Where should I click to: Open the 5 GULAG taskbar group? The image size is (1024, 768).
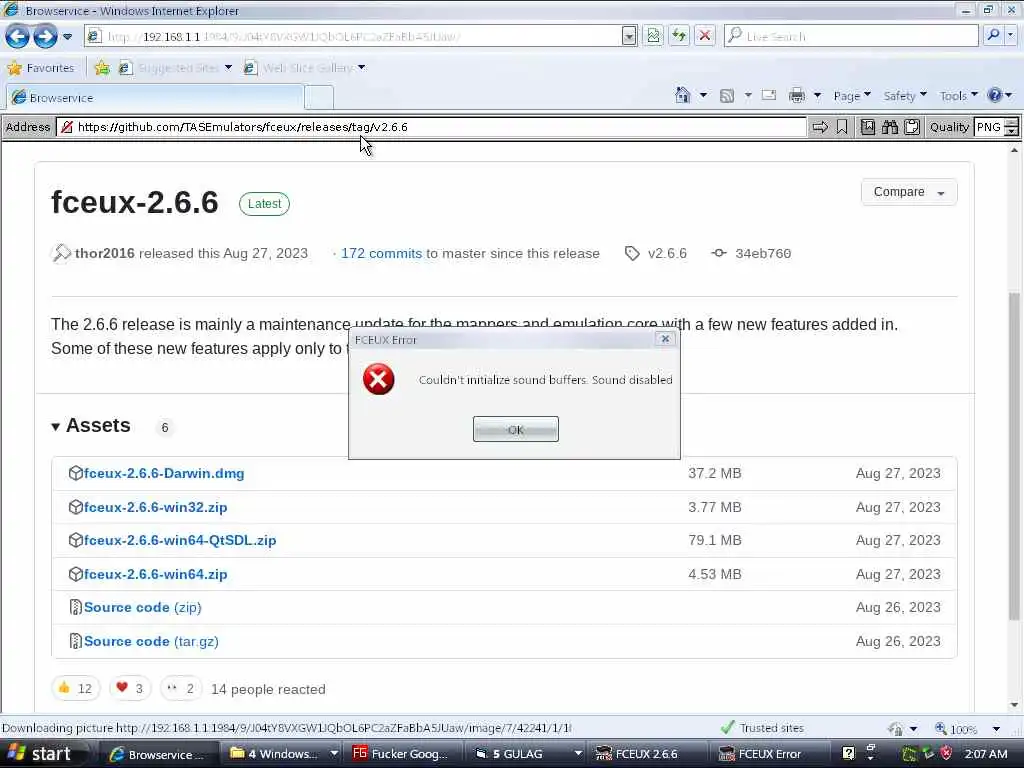coord(527,754)
